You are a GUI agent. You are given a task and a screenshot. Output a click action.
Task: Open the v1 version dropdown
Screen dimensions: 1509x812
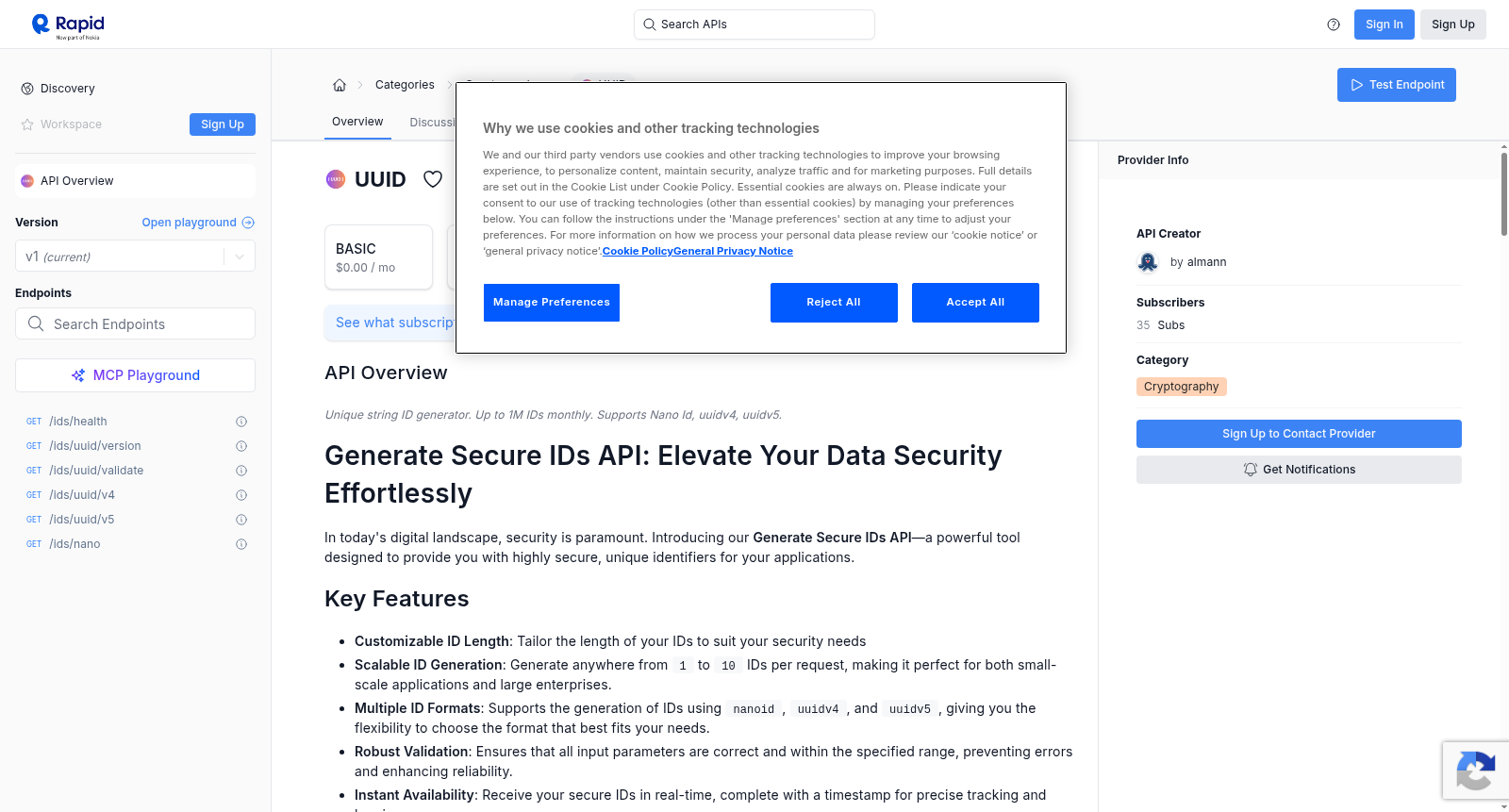pos(135,257)
